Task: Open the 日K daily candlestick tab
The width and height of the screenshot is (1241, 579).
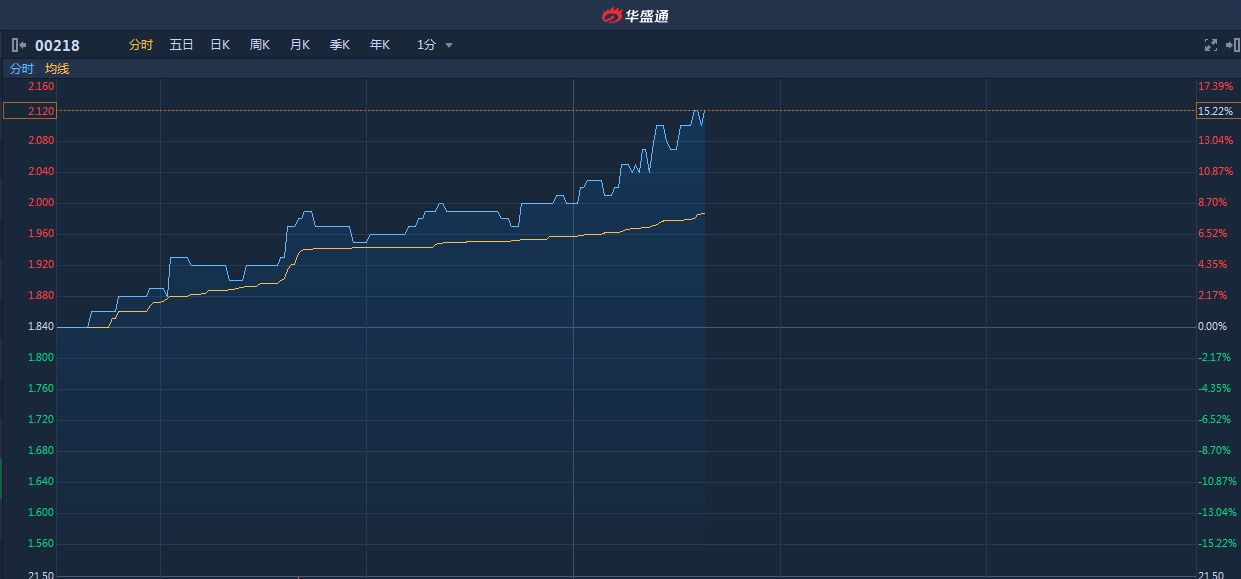Action: click(220, 45)
